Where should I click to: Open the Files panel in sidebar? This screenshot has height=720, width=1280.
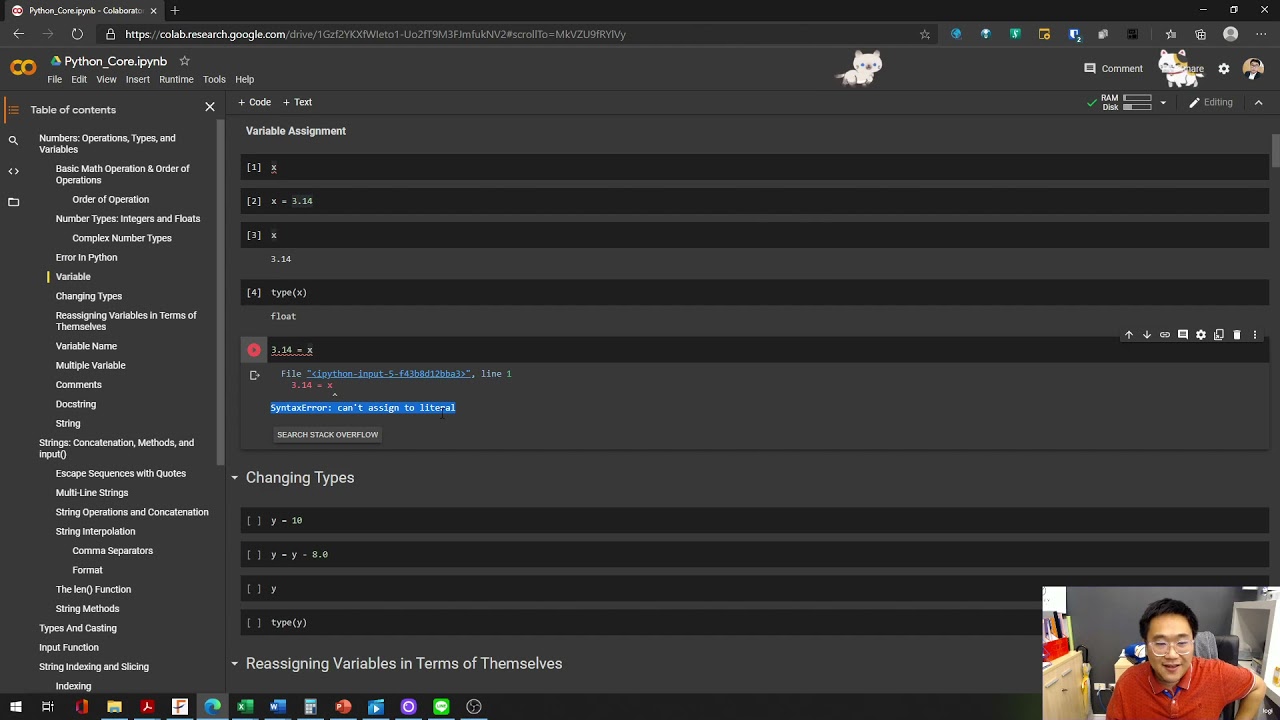[x=13, y=202]
